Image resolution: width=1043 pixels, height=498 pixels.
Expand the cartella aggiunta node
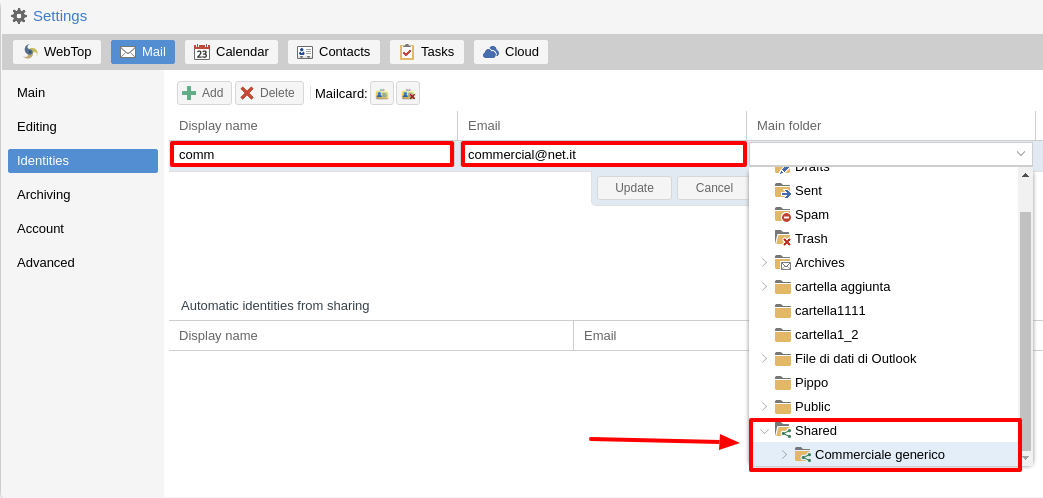tap(764, 287)
